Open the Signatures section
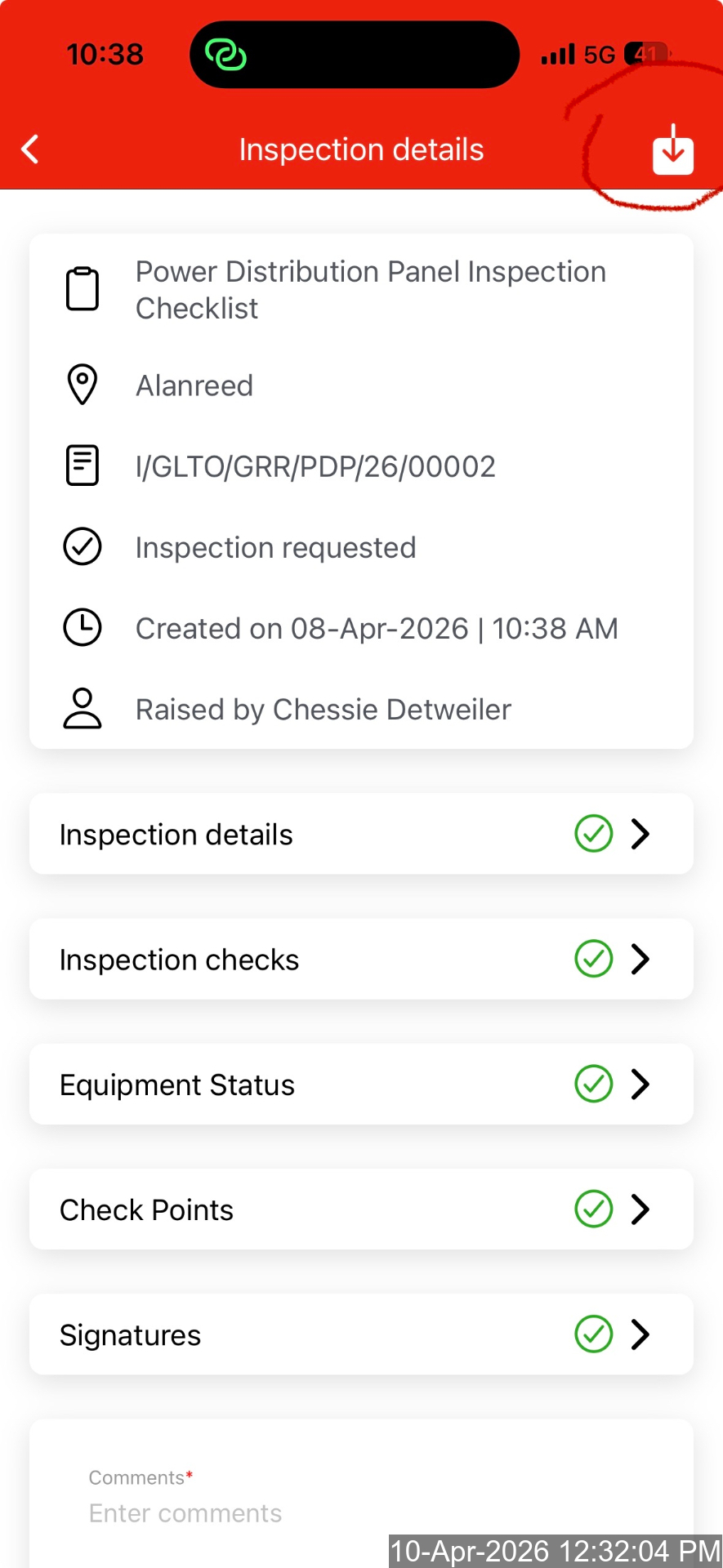Viewport: 723px width, 1568px height. coord(131,1335)
